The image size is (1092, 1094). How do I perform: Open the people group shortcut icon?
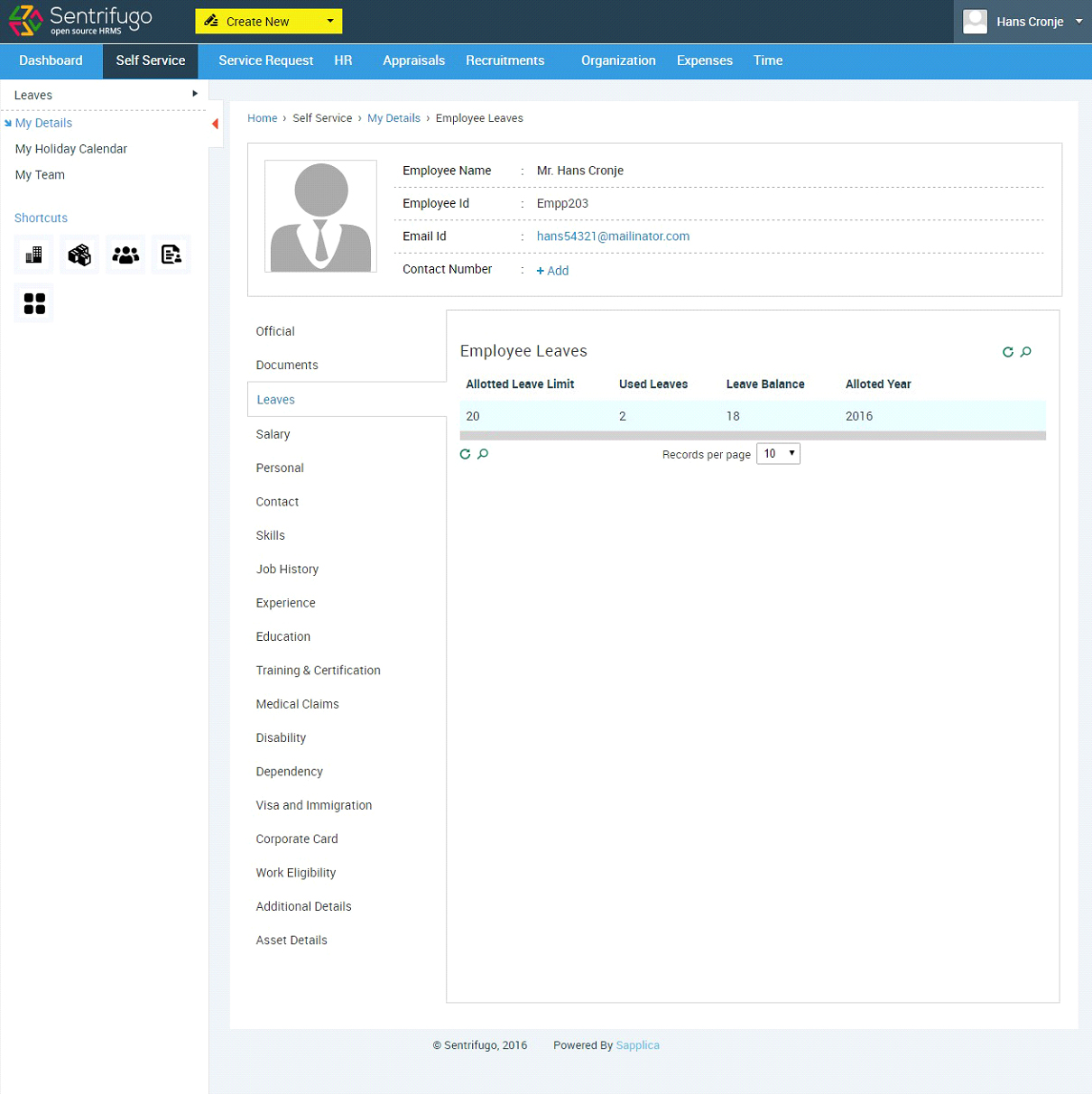[125, 255]
